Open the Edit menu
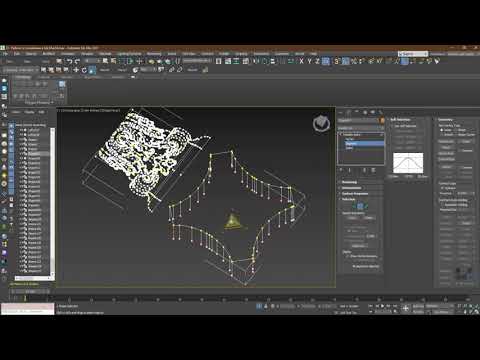The image size is (480, 360). (17, 53)
